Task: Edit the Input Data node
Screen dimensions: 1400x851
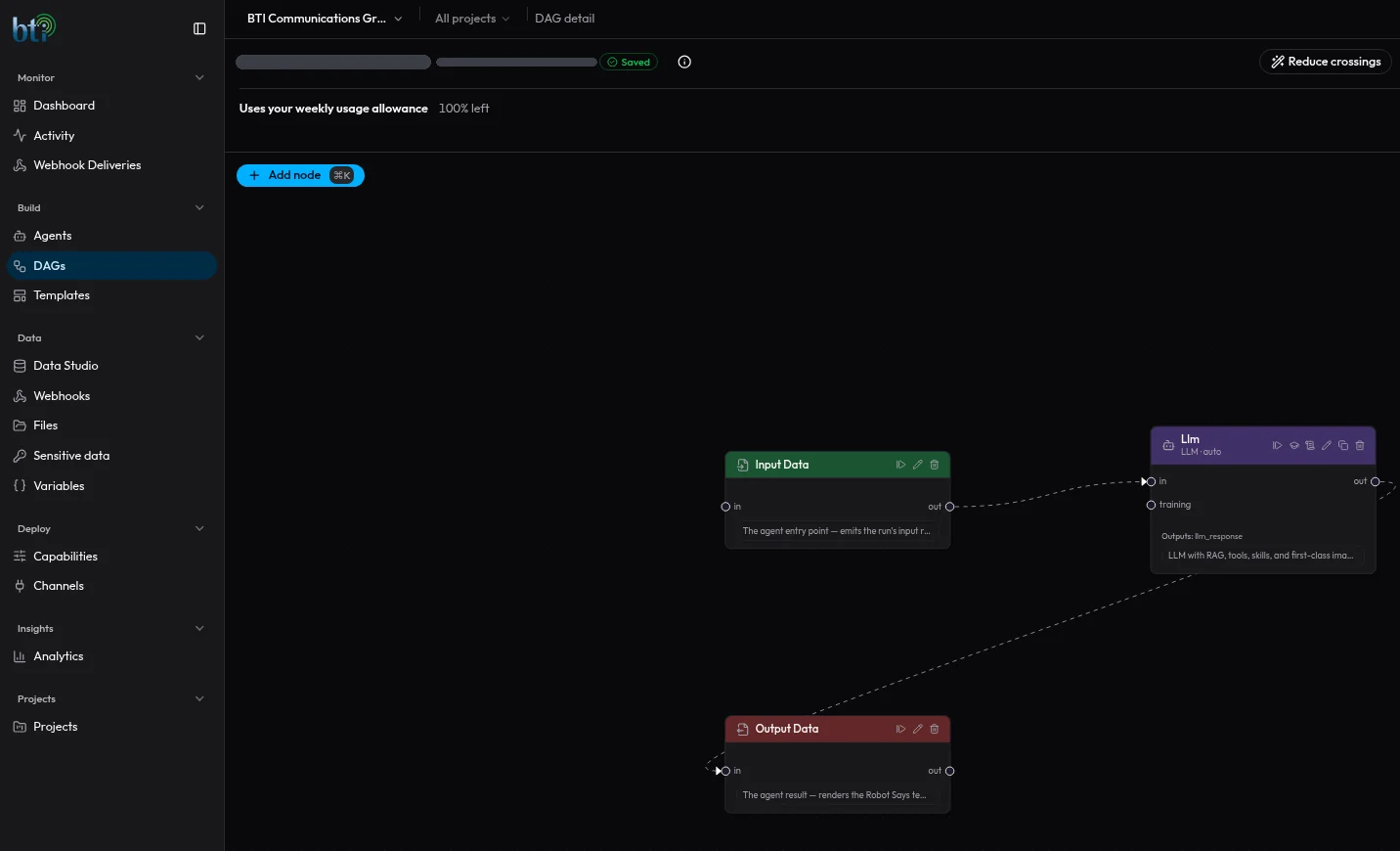Action: pyautogui.click(x=917, y=465)
